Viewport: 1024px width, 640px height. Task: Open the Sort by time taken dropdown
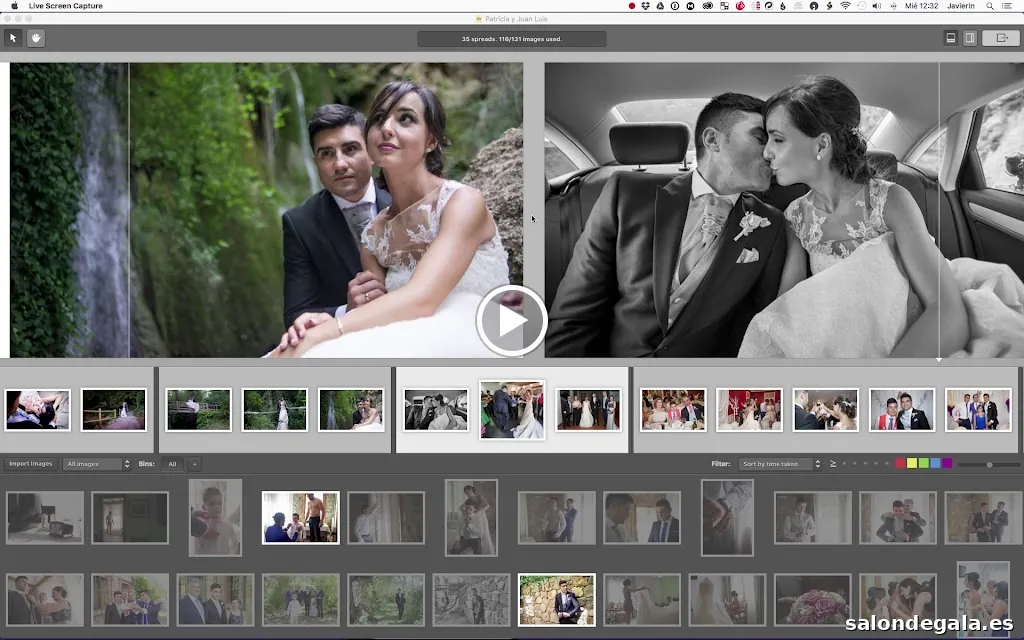click(780, 464)
